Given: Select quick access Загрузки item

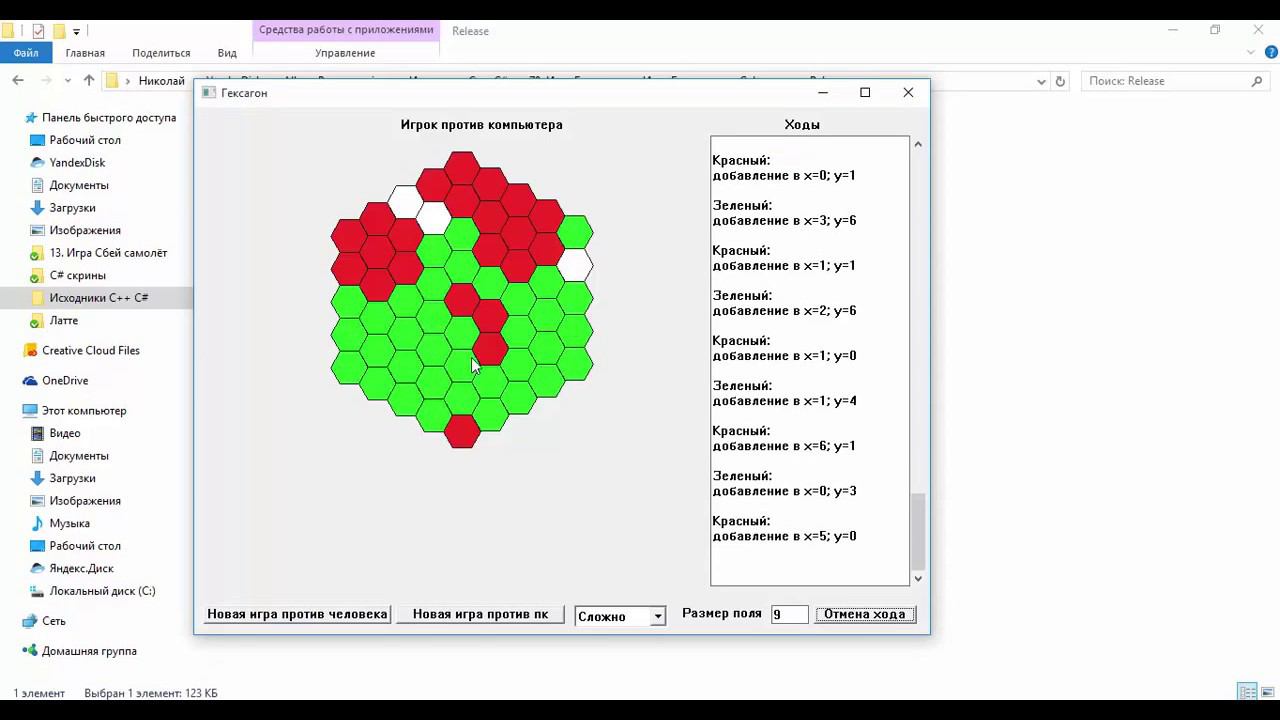Looking at the screenshot, I should tap(72, 208).
